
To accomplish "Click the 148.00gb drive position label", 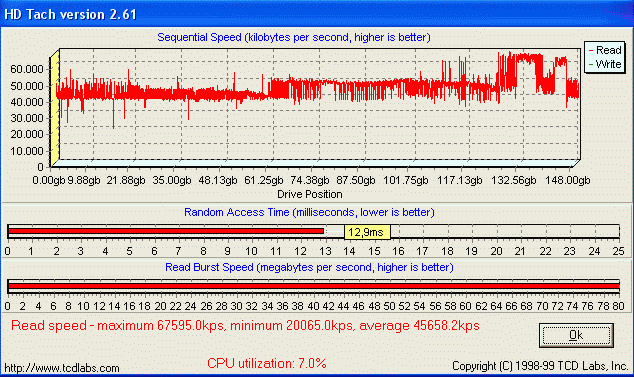I will pyautogui.click(x=568, y=180).
